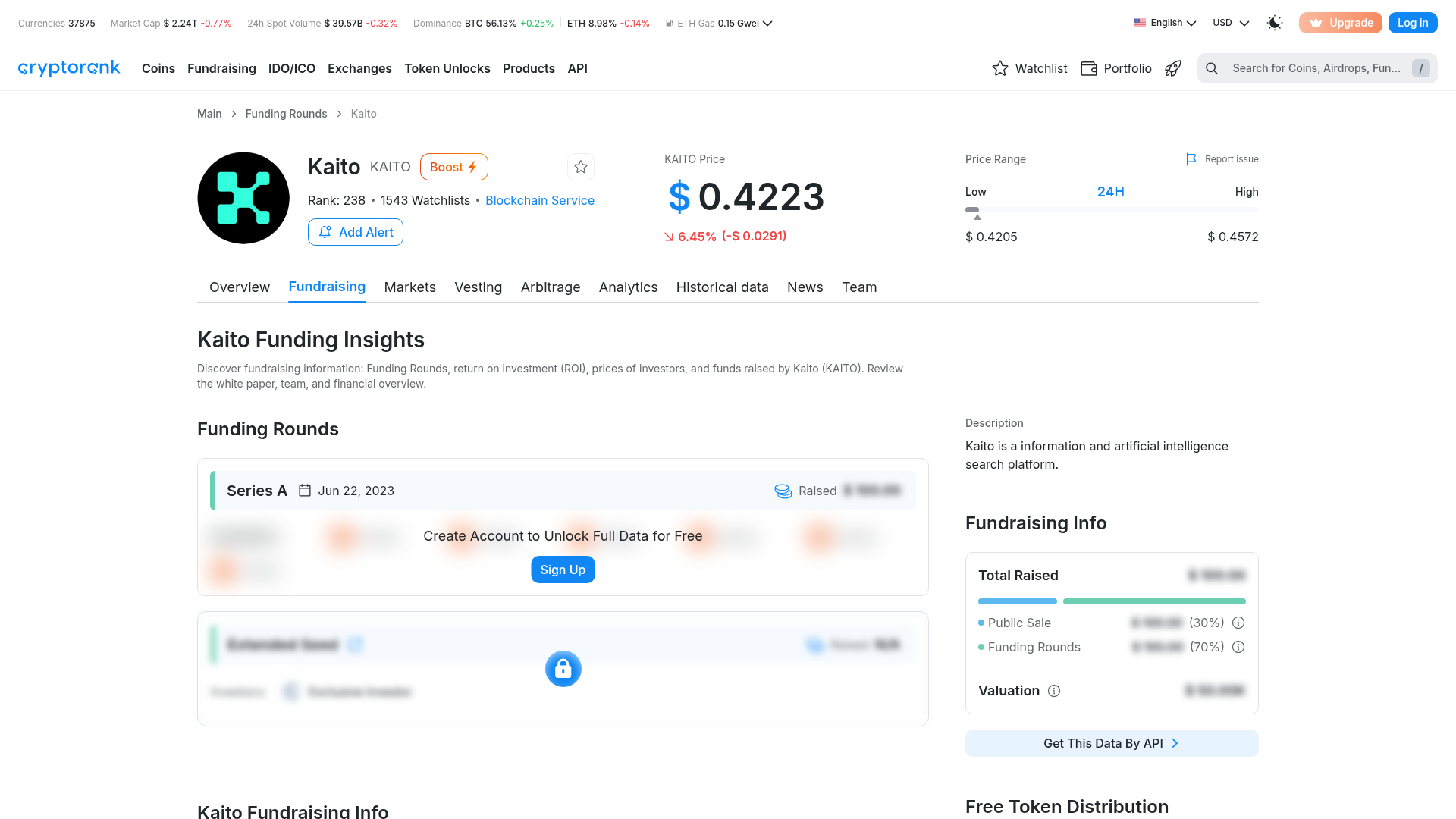Switch to the Historical data tab
Screen dimensions: 1456x819
tap(723, 287)
